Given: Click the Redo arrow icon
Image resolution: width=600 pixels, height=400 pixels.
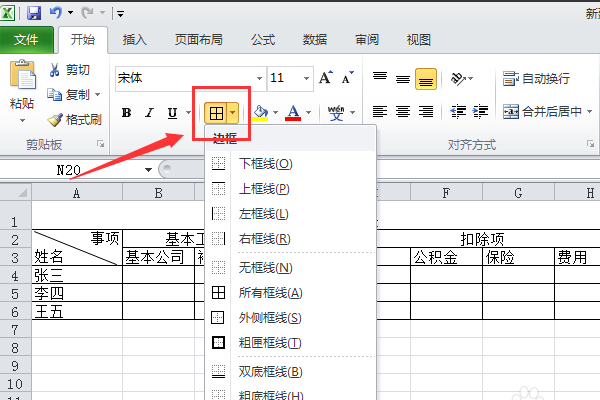Looking at the screenshot, I should (x=88, y=13).
